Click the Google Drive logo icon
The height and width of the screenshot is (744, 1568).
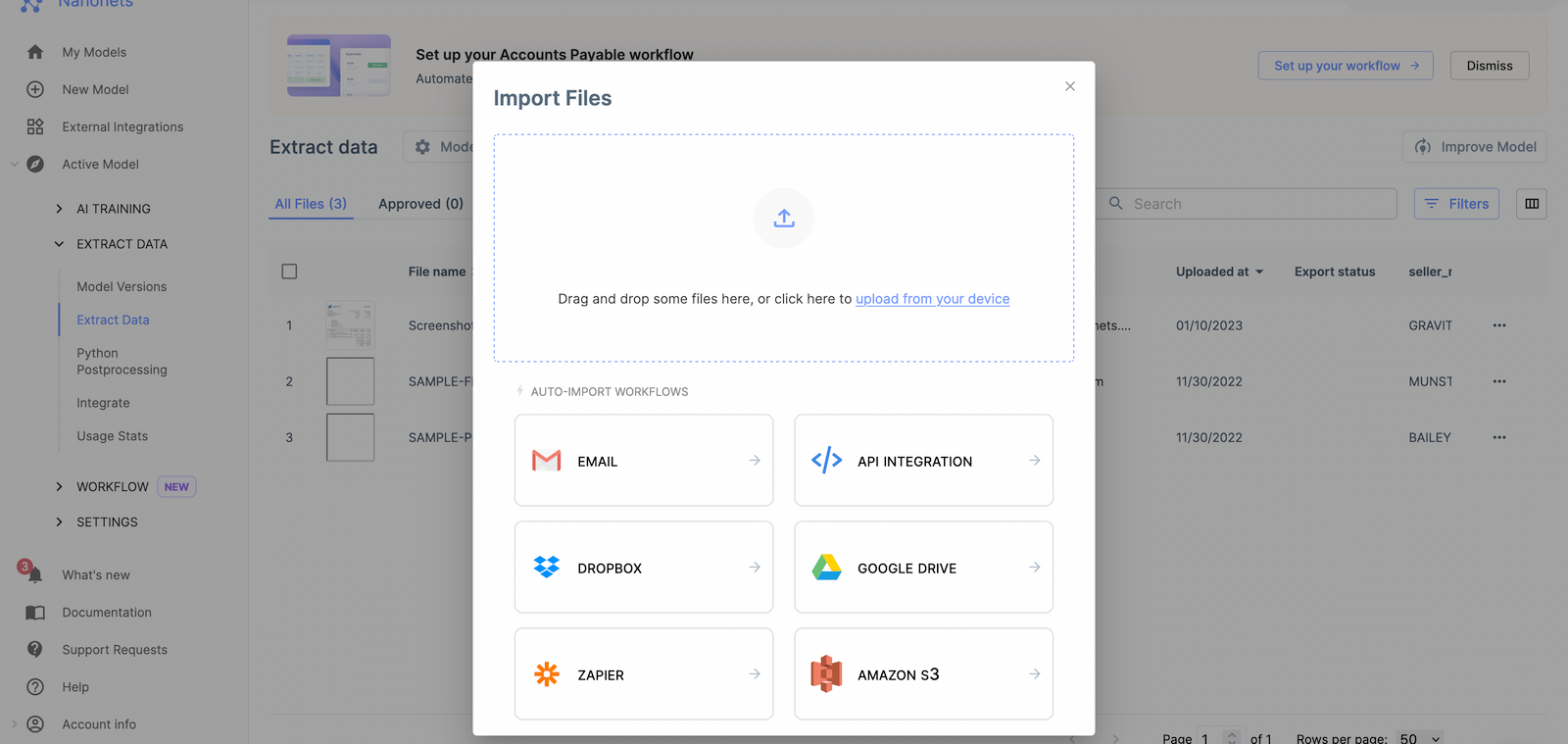click(x=827, y=568)
